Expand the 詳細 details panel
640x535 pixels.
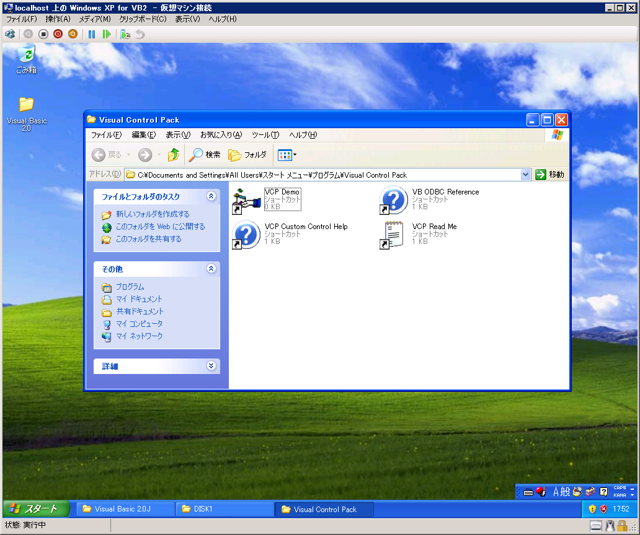click(211, 366)
